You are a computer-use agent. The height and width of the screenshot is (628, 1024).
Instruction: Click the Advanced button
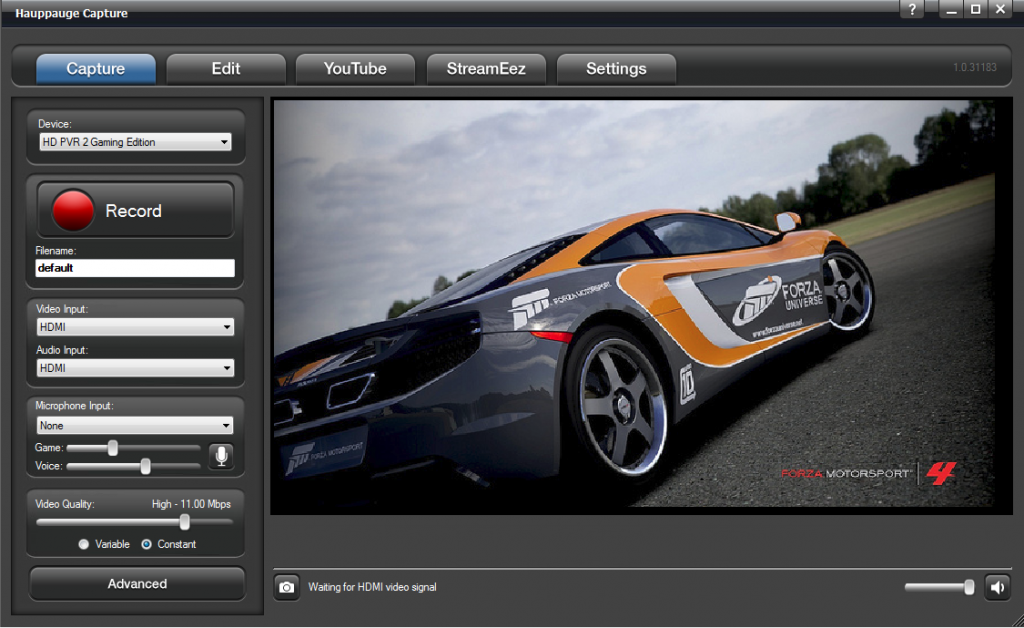pyautogui.click(x=137, y=584)
